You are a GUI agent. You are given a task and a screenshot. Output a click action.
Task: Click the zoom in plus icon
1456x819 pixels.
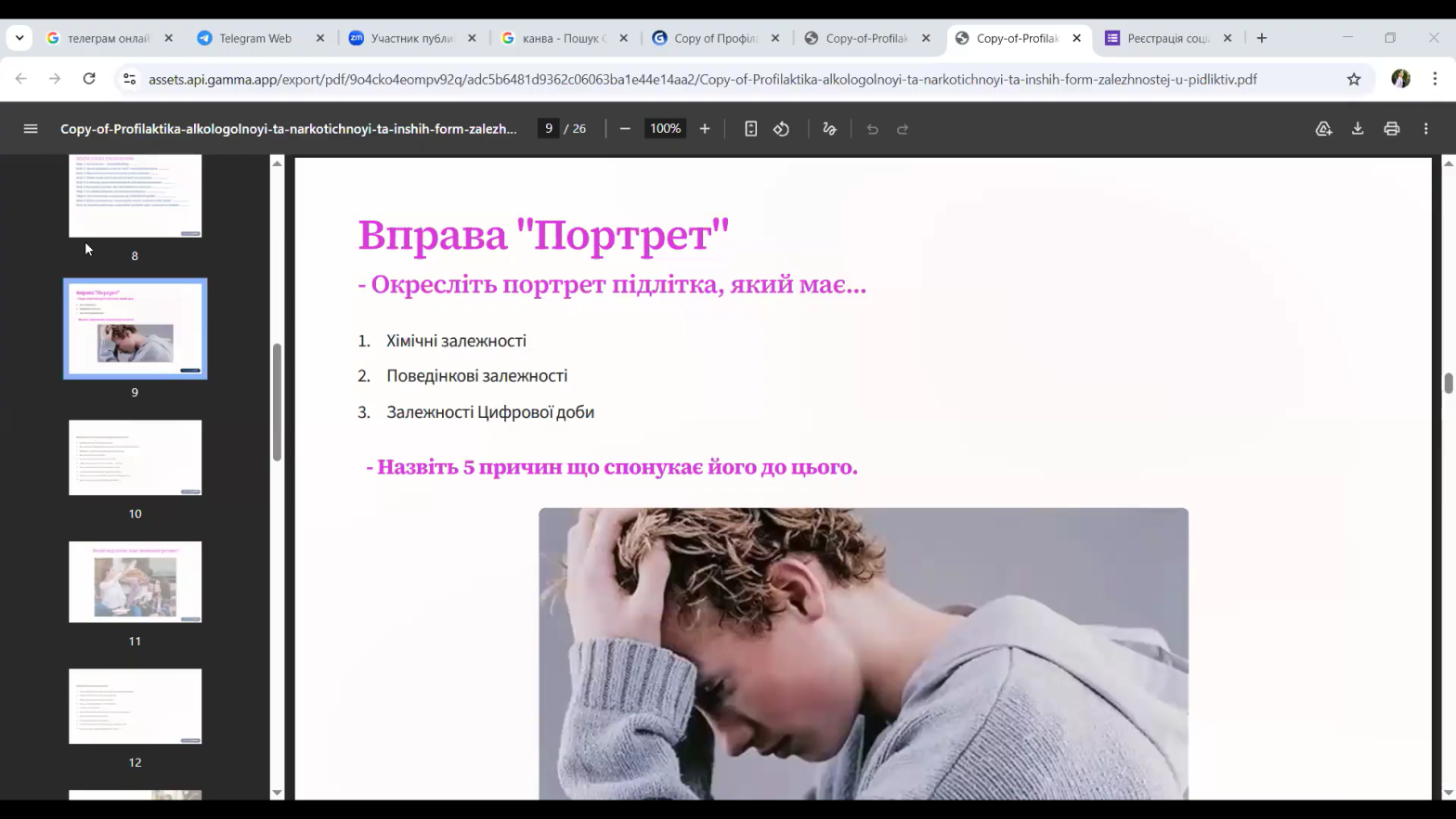point(705,129)
